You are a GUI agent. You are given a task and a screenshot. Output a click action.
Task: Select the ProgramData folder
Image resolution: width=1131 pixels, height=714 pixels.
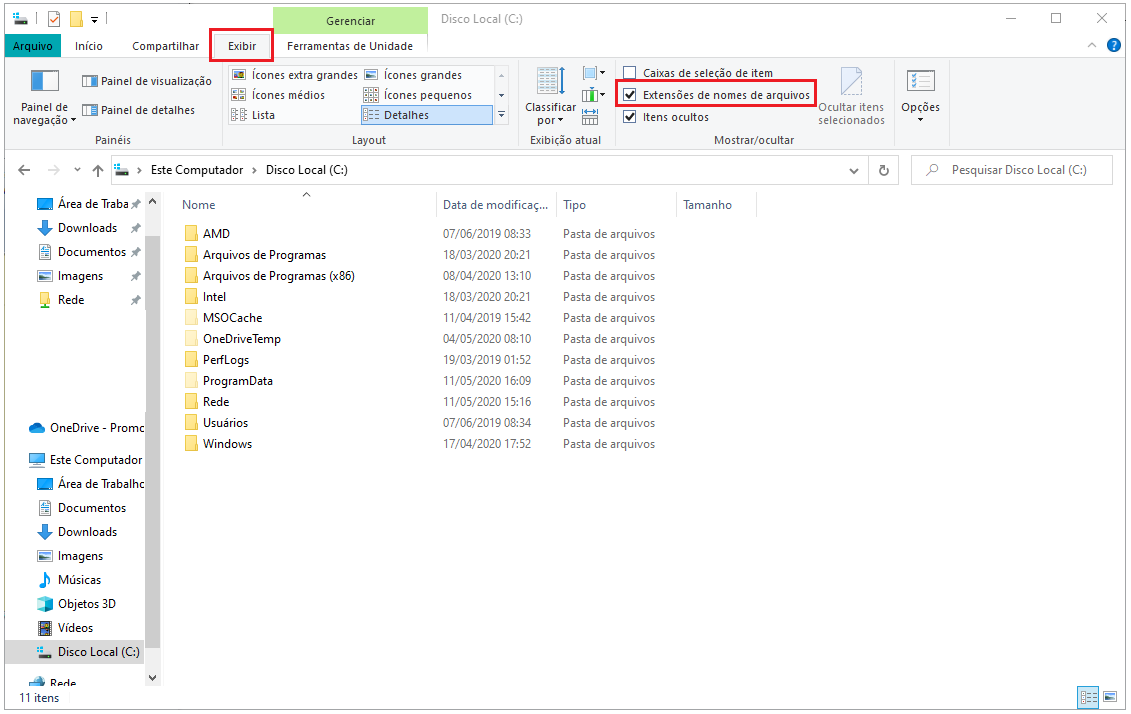click(237, 381)
